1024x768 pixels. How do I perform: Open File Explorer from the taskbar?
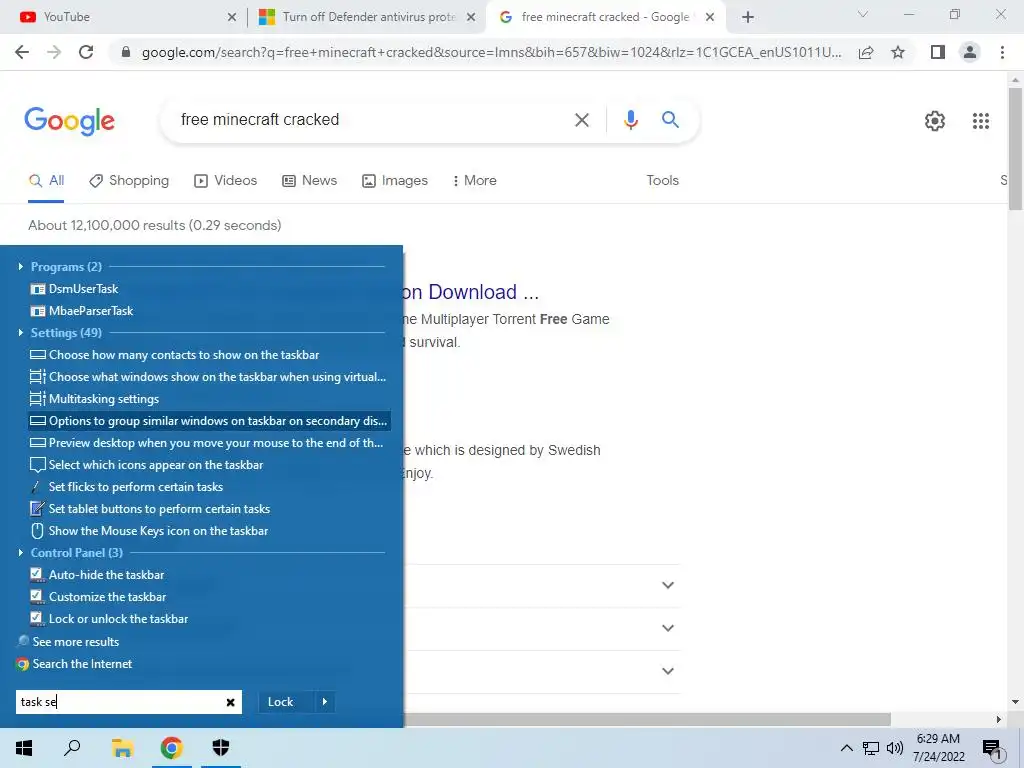122,748
